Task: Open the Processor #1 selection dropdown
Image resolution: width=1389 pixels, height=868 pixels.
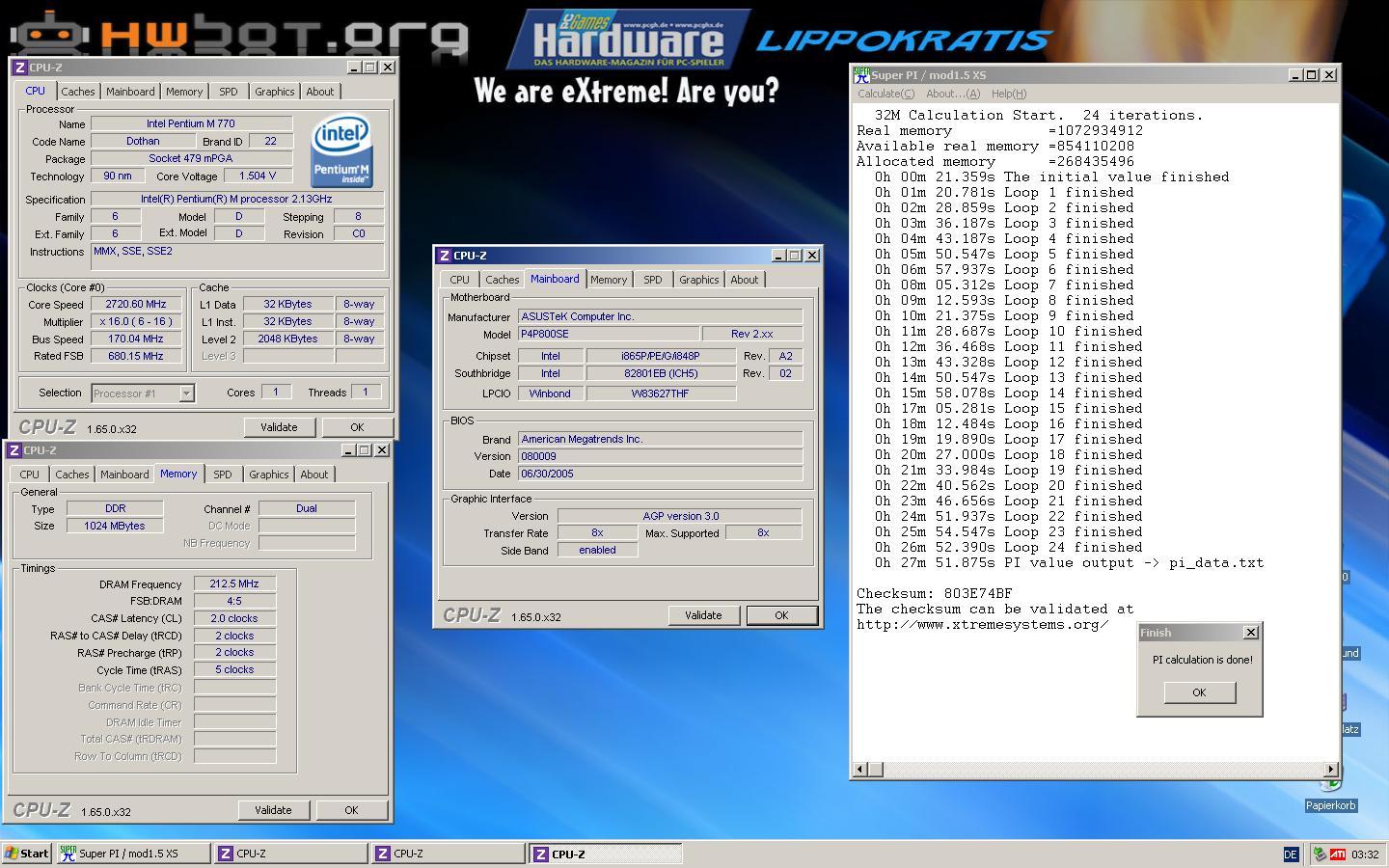Action: (186, 393)
